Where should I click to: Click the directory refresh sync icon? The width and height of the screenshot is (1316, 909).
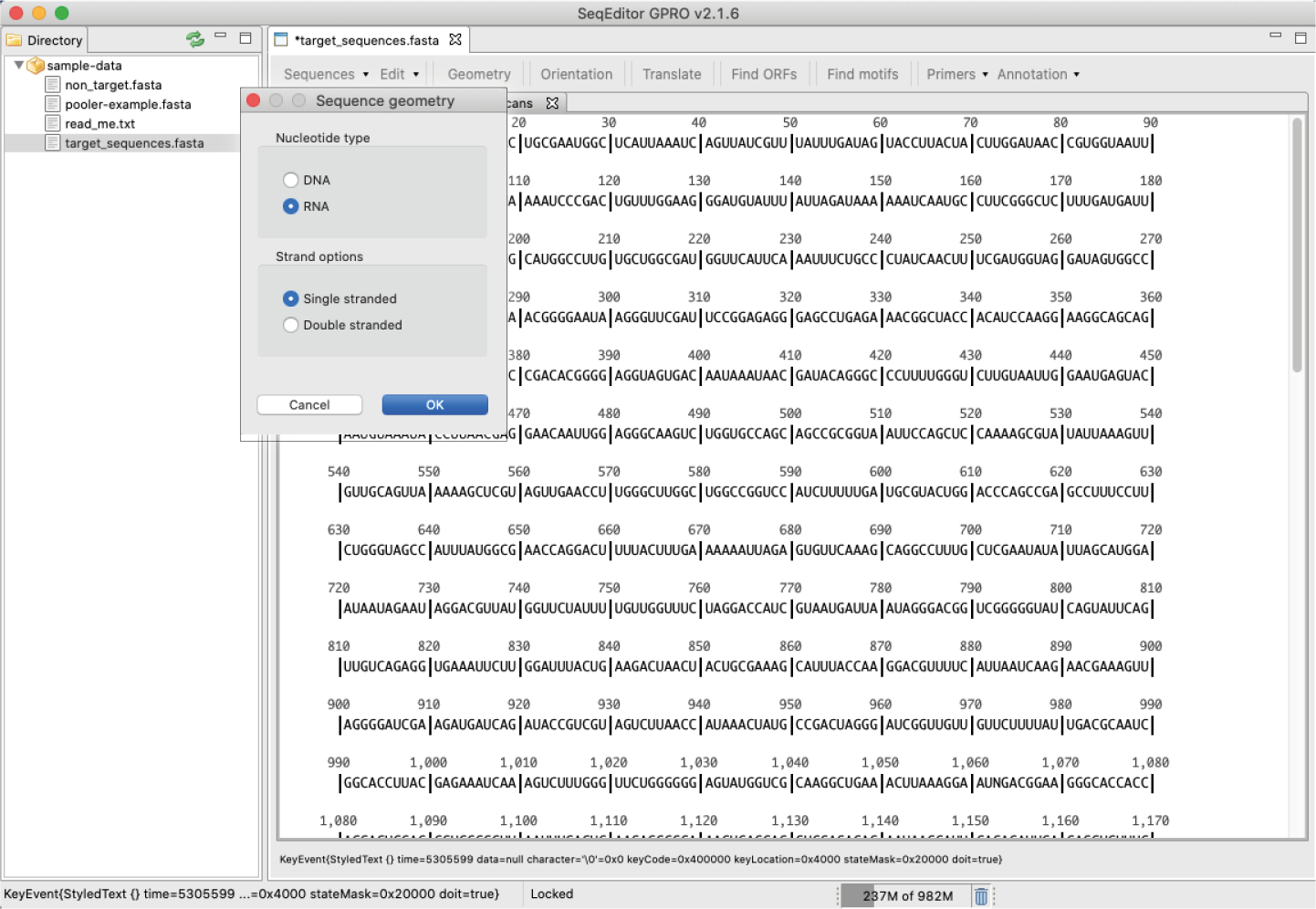pos(194,39)
